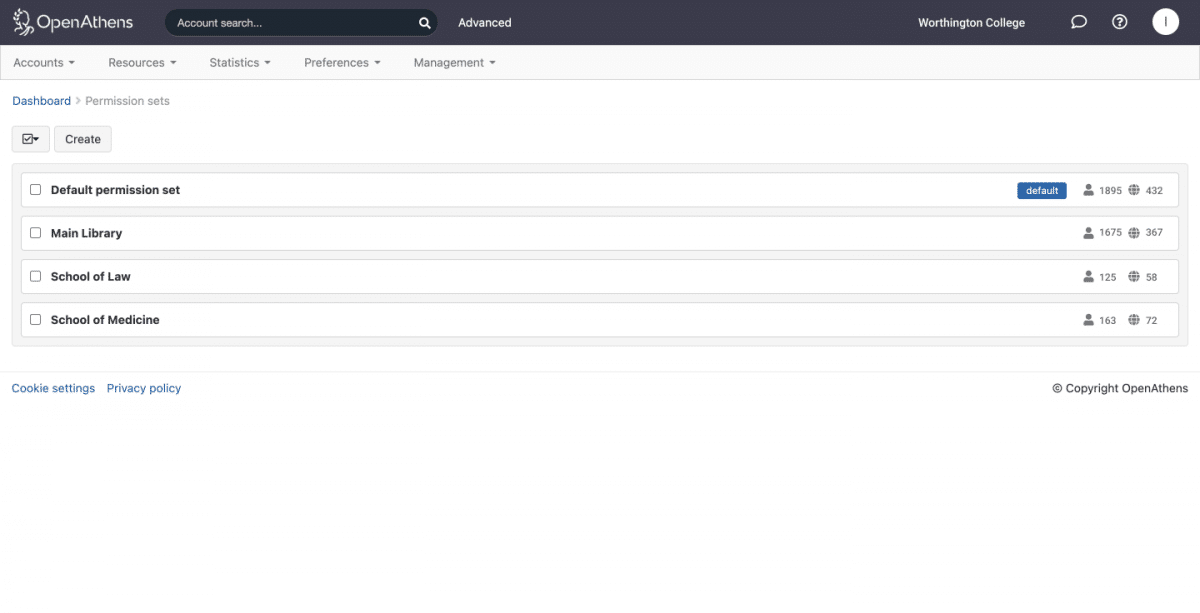Image resolution: width=1200 pixels, height=613 pixels.
Task: Check the School of Medicine checkbox
Action: [36, 320]
